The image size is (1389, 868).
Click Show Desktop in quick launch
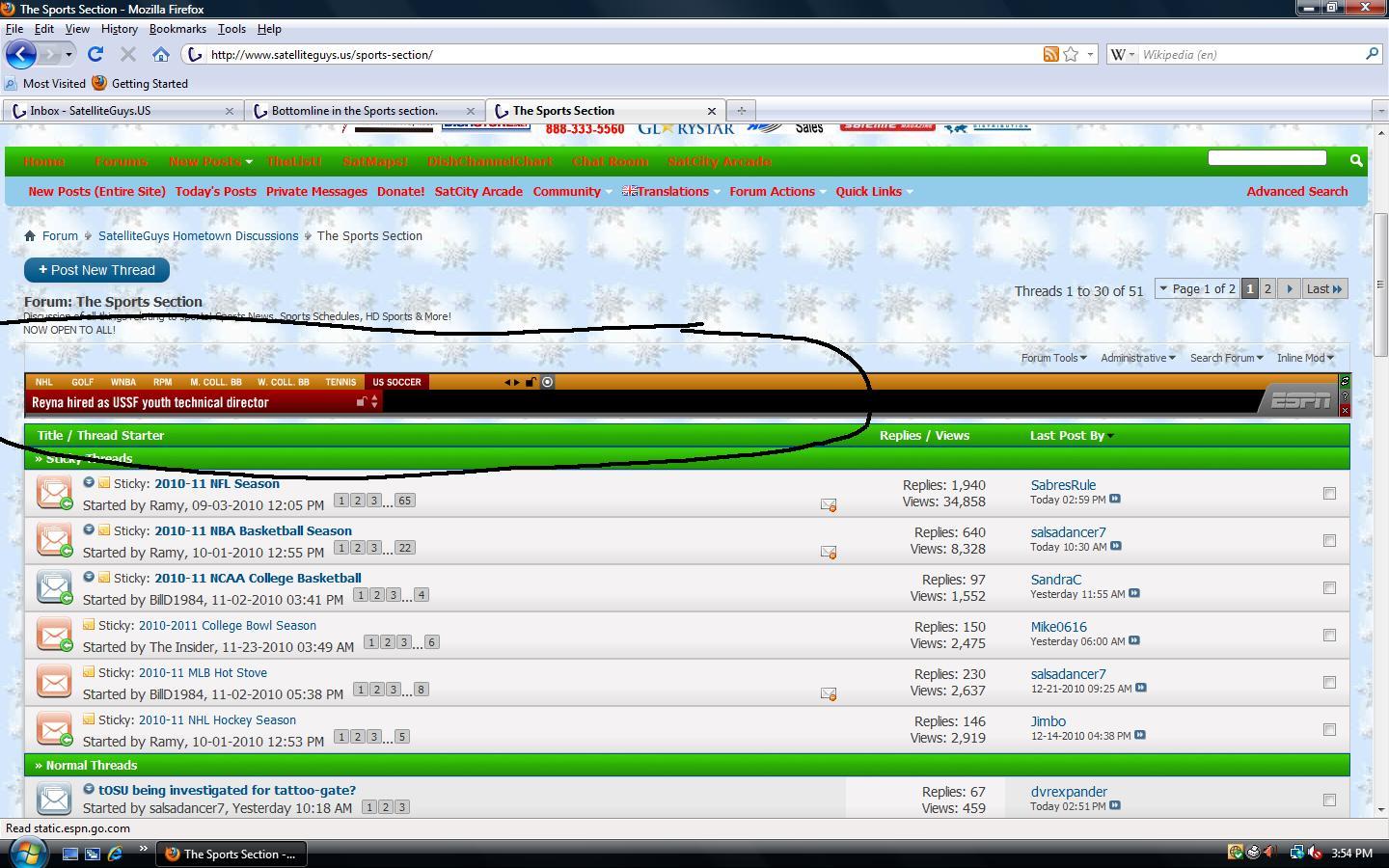[x=69, y=854]
